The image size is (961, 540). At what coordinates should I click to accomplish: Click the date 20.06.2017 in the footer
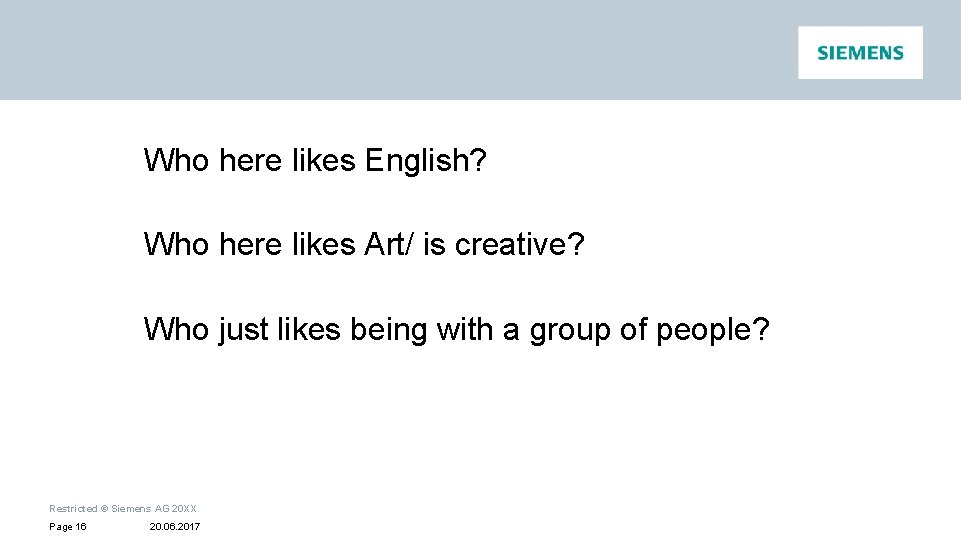tap(175, 527)
